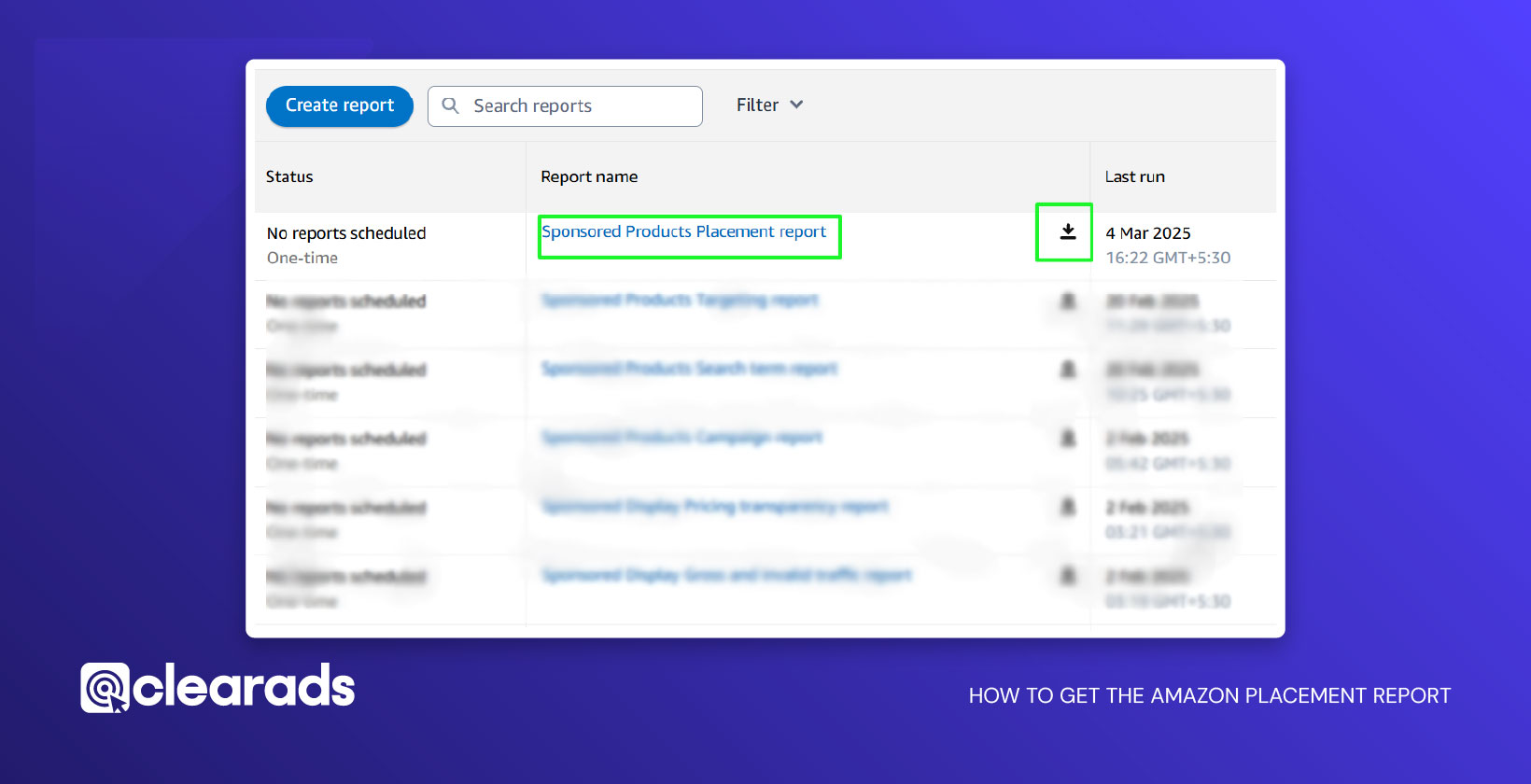Viewport: 1531px width, 784px height.
Task: Download the Sponsored Display Pricing transparency report
Action: tap(1068, 507)
